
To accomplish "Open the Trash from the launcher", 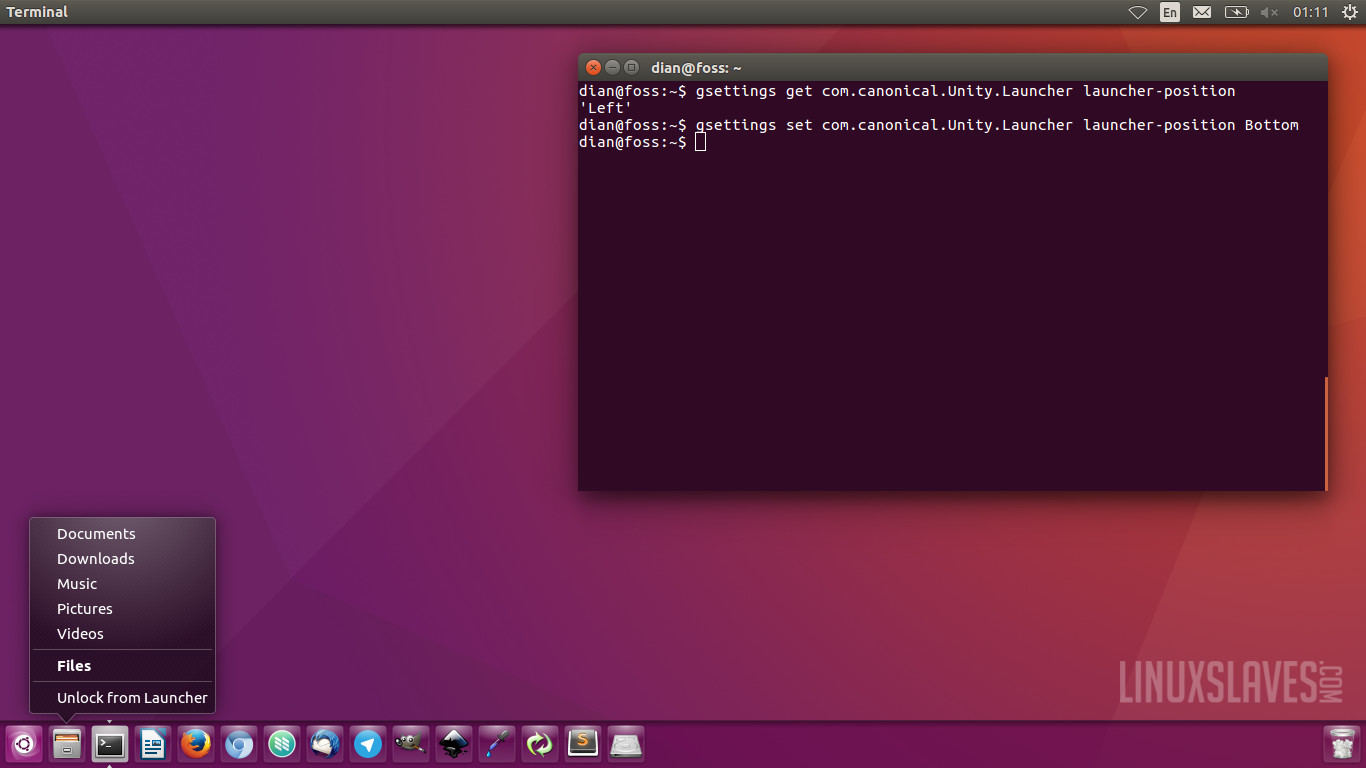I will 1341,744.
